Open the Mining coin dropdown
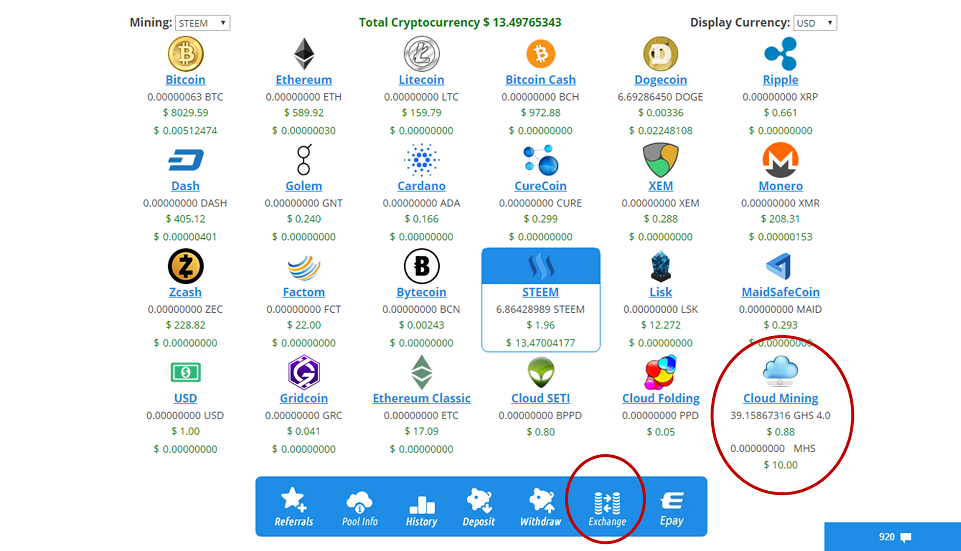The image size is (961, 551). (x=202, y=23)
